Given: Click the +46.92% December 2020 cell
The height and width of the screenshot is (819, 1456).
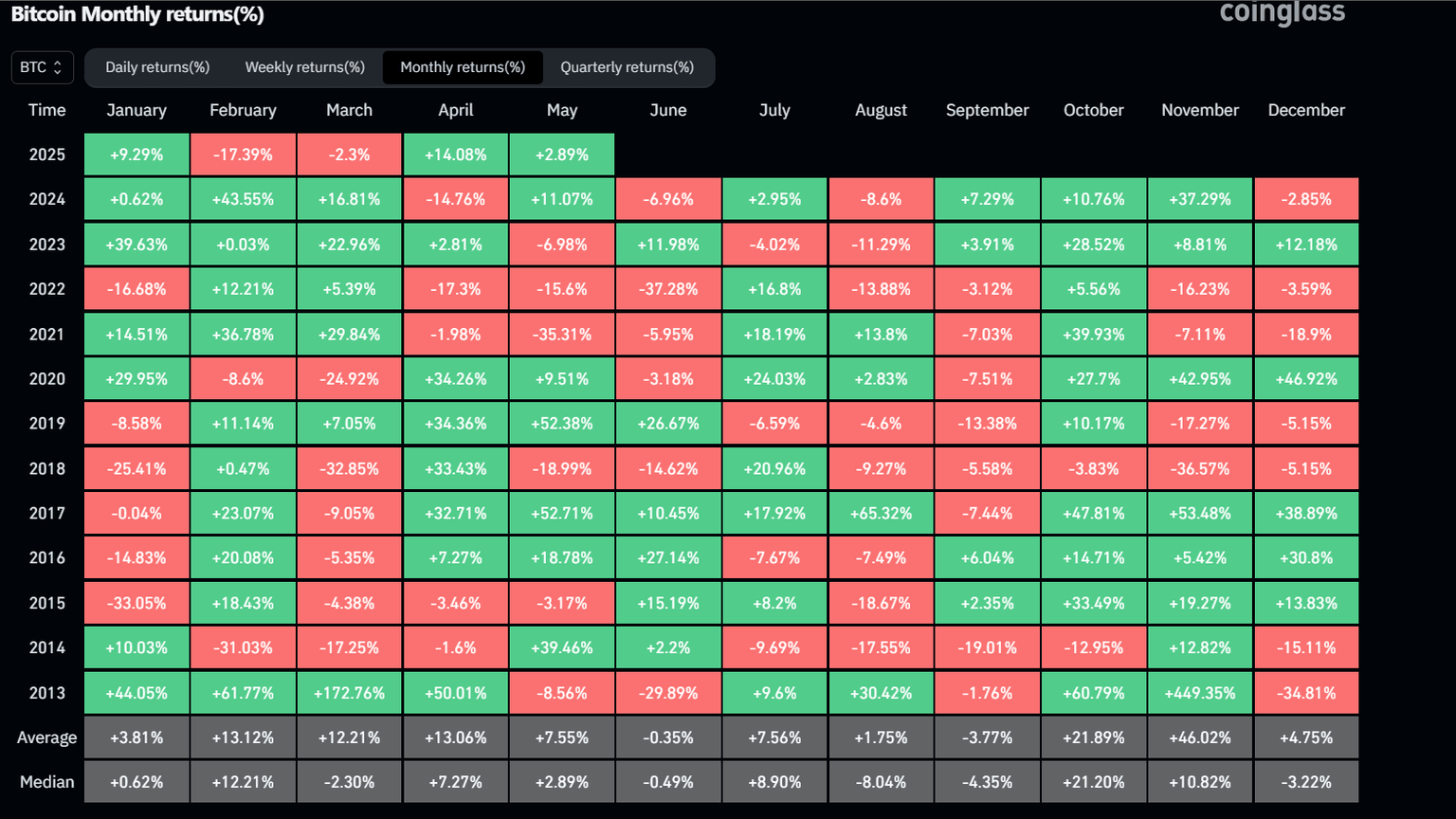Looking at the screenshot, I should [1306, 378].
